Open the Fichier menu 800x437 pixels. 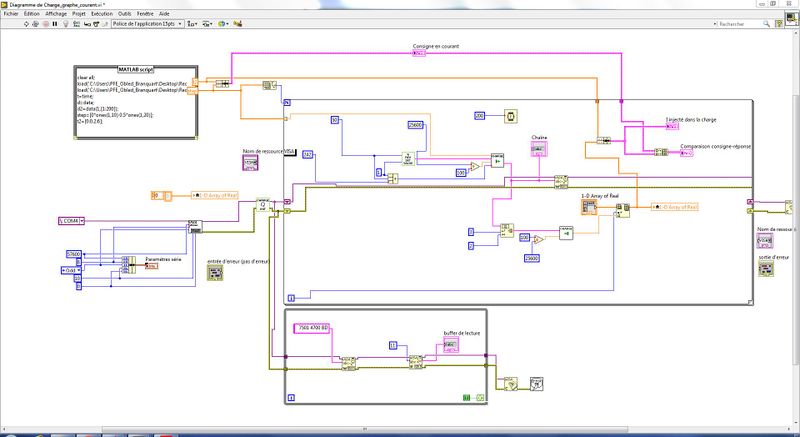point(11,13)
